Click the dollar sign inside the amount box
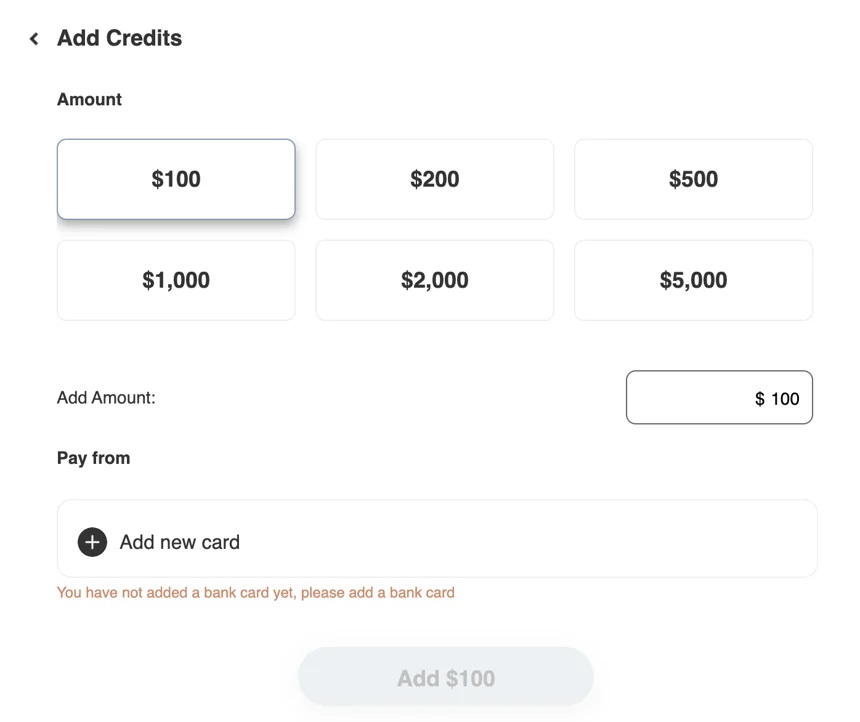Screen dimensions: 860x722 [x=760, y=399]
